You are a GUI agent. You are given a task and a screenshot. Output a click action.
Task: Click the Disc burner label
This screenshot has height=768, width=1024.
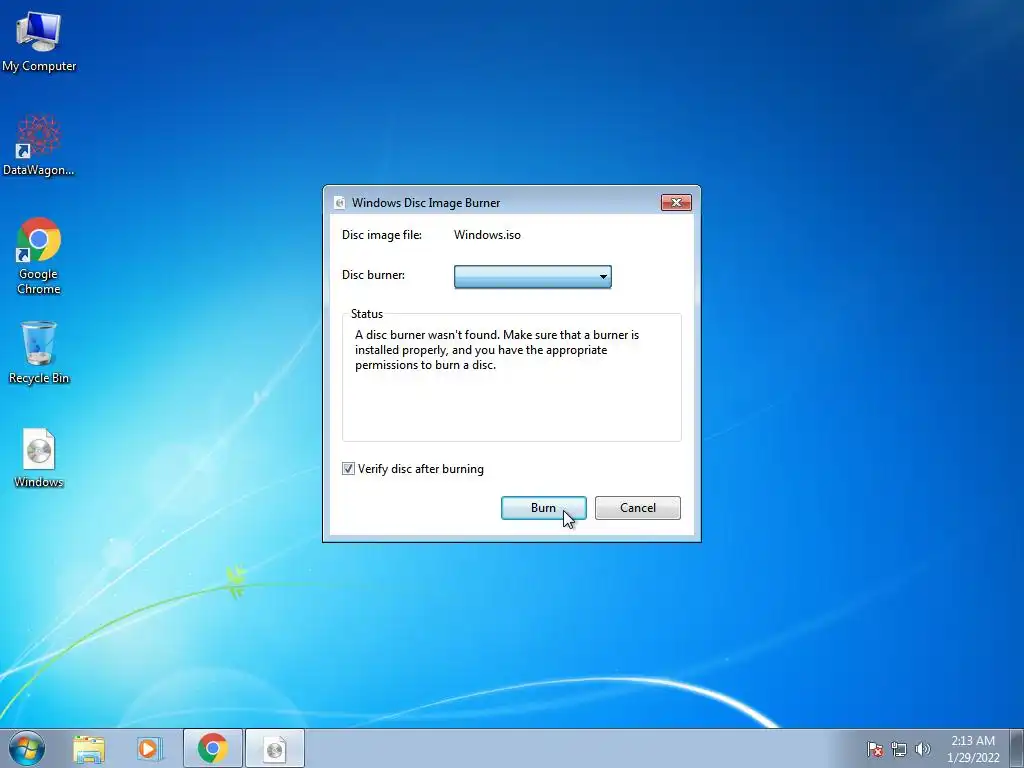pyautogui.click(x=374, y=275)
